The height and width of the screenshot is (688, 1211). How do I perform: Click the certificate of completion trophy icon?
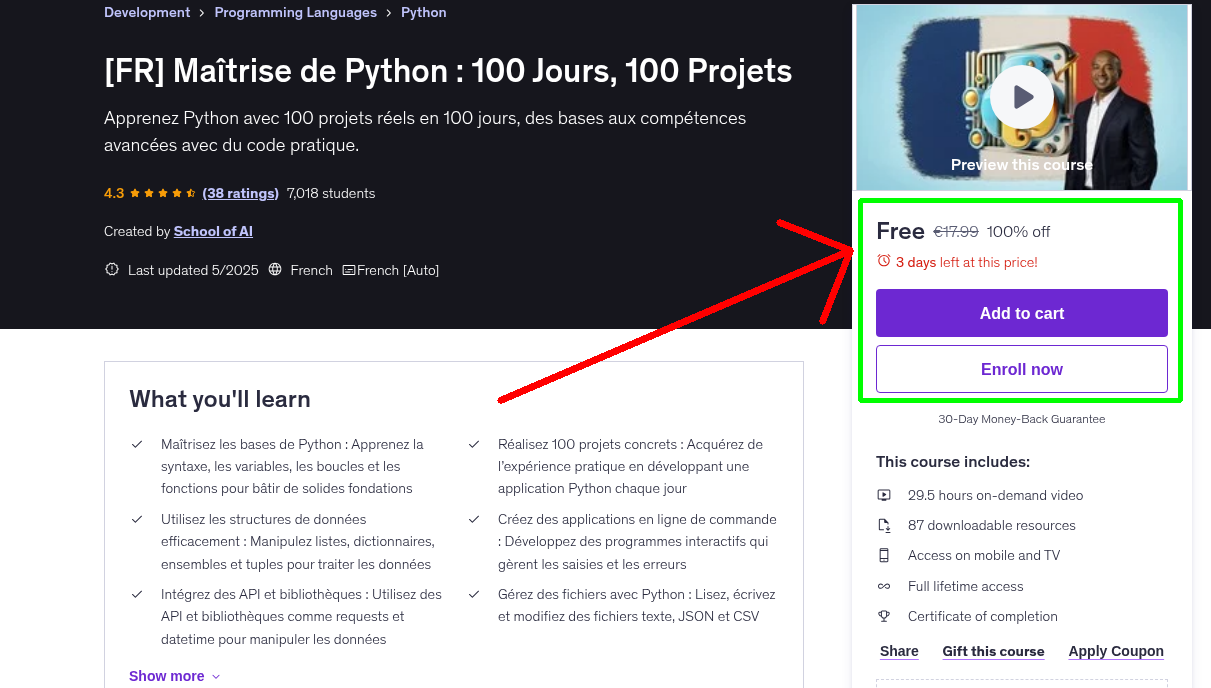[x=885, y=616]
